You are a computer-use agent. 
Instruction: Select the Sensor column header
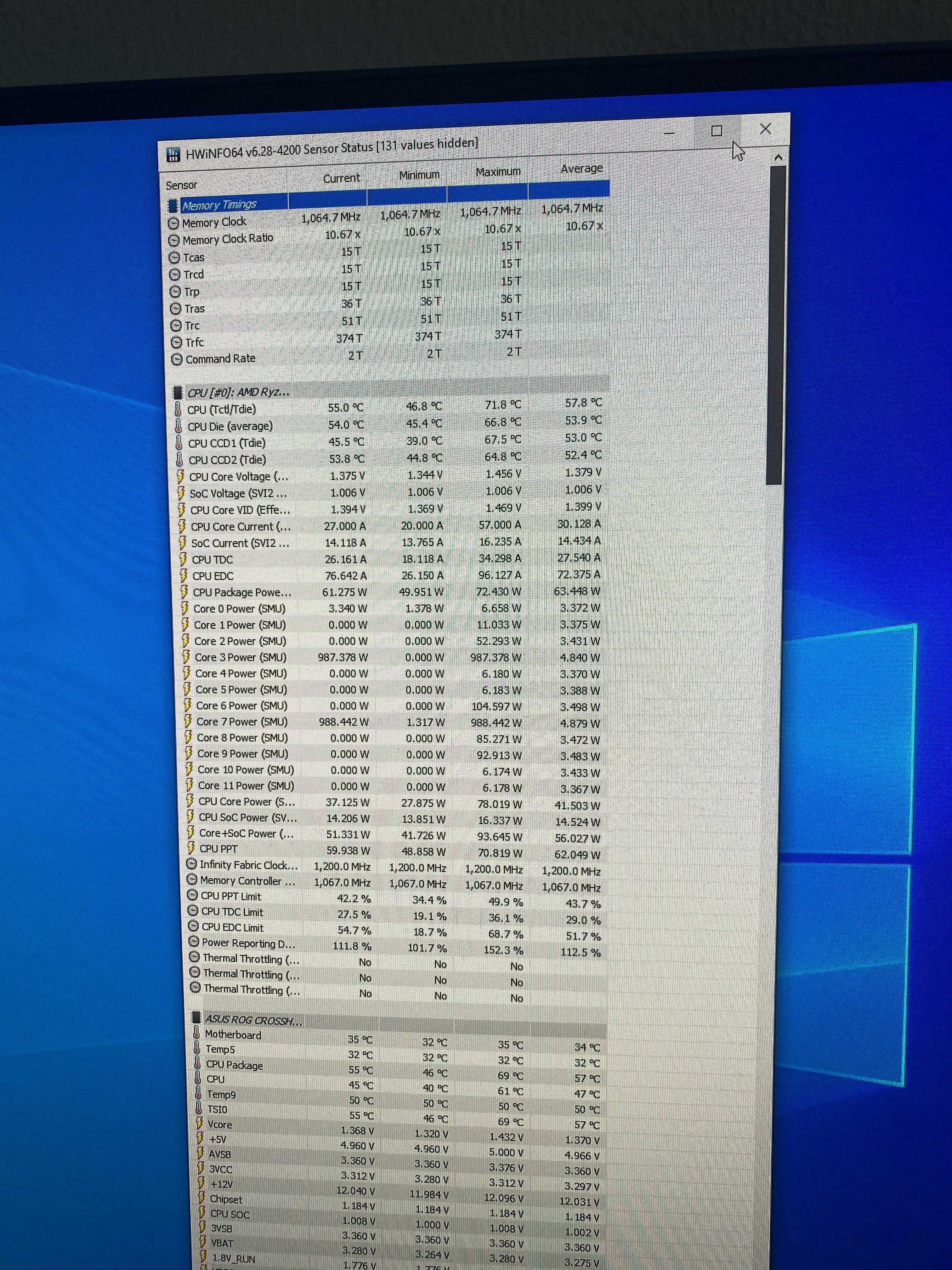[x=181, y=186]
